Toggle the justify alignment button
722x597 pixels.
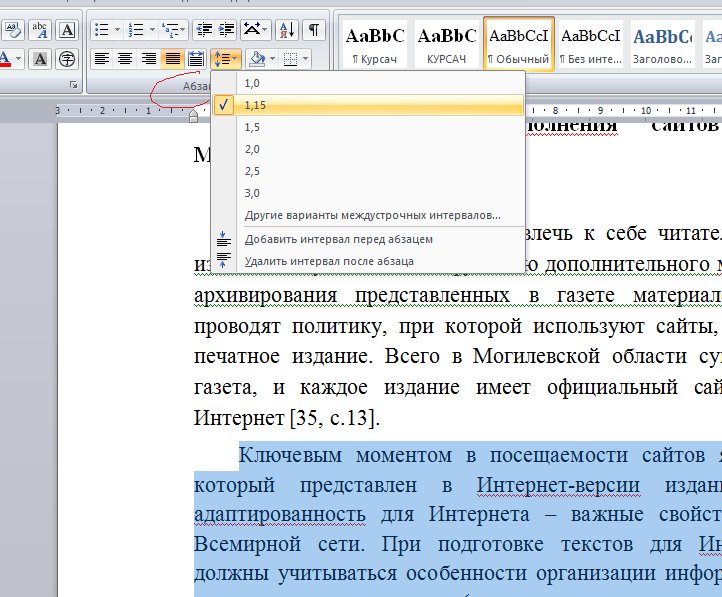tap(173, 59)
